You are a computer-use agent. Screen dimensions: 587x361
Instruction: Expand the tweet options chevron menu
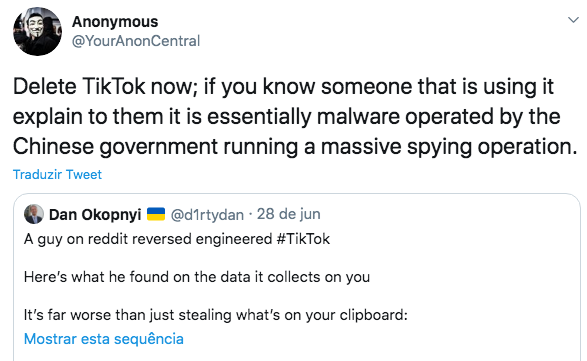tap(573, 20)
